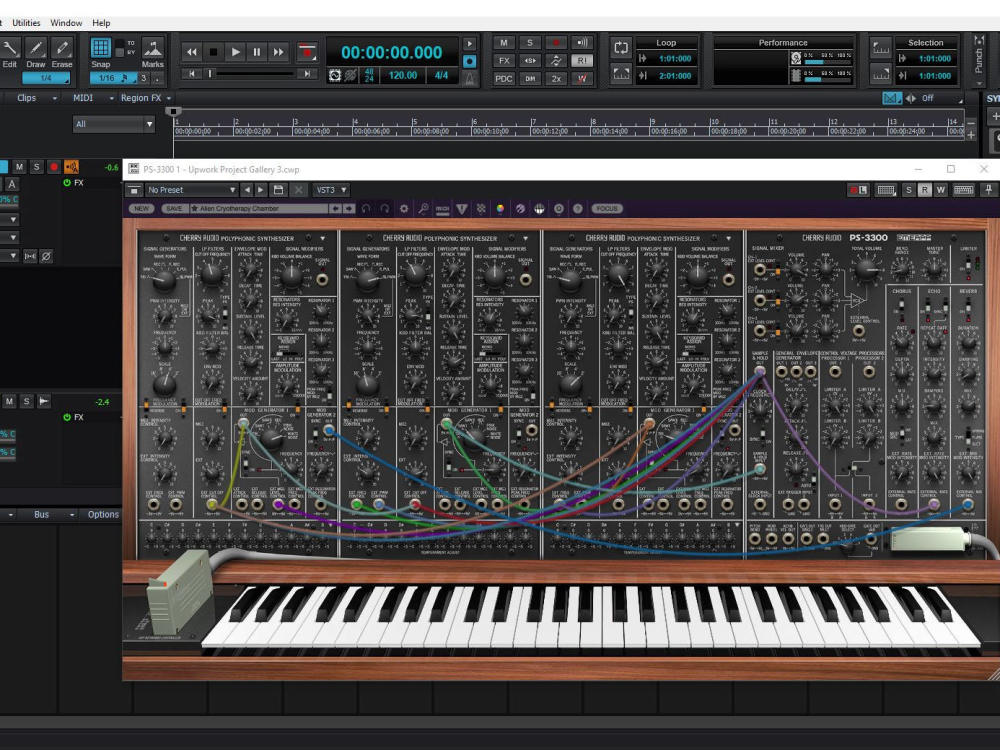Undo the last PS-3300 action
Image resolution: width=1000 pixels, height=750 pixels.
[366, 209]
